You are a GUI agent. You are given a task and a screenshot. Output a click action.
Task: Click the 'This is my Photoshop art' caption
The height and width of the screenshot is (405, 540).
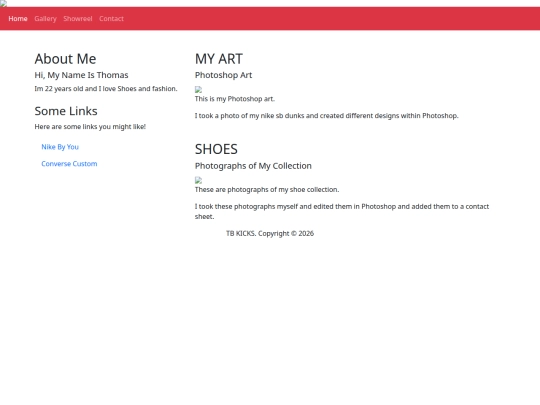click(x=235, y=99)
